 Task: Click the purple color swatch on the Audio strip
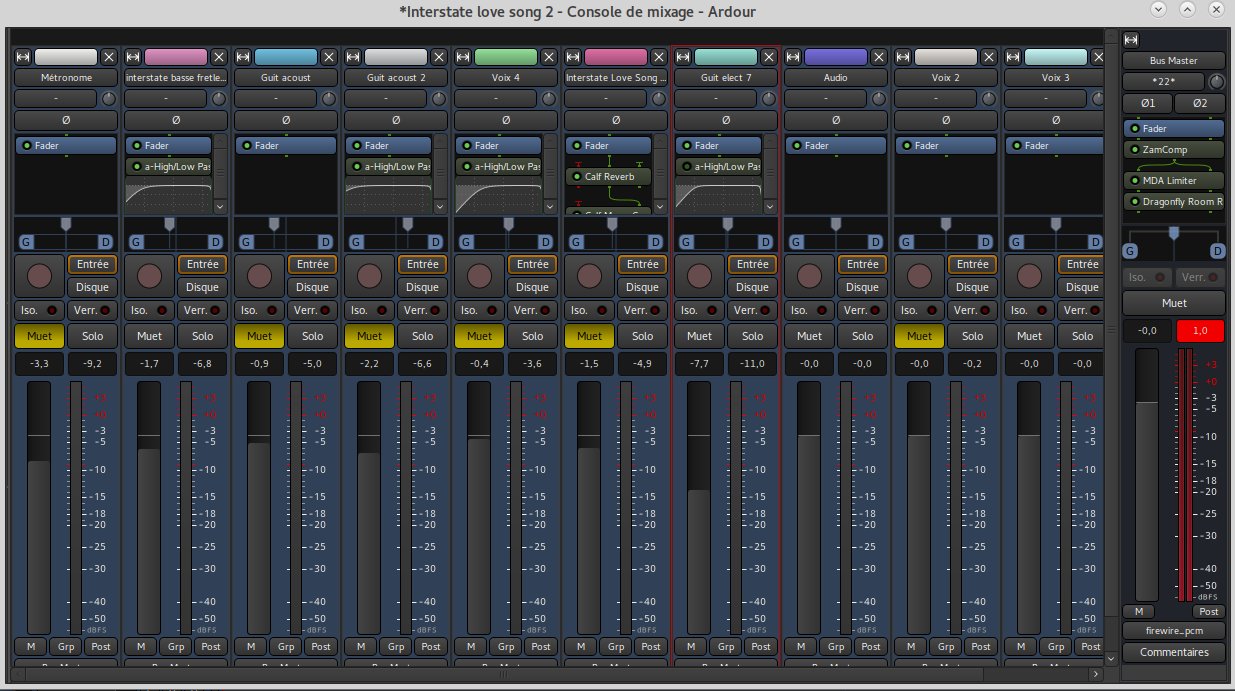click(835, 57)
